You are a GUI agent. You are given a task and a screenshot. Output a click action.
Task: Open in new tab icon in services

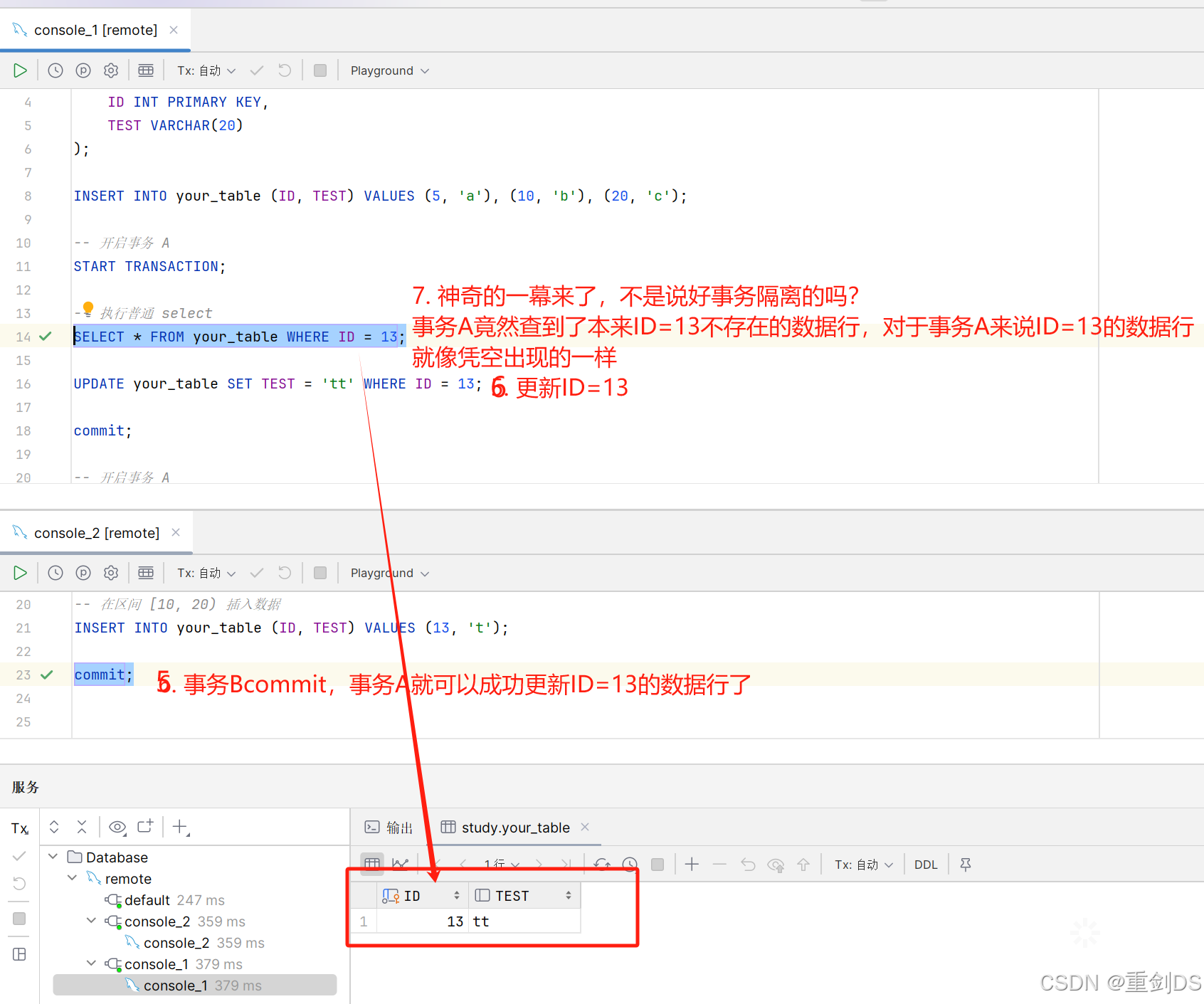coord(145,827)
